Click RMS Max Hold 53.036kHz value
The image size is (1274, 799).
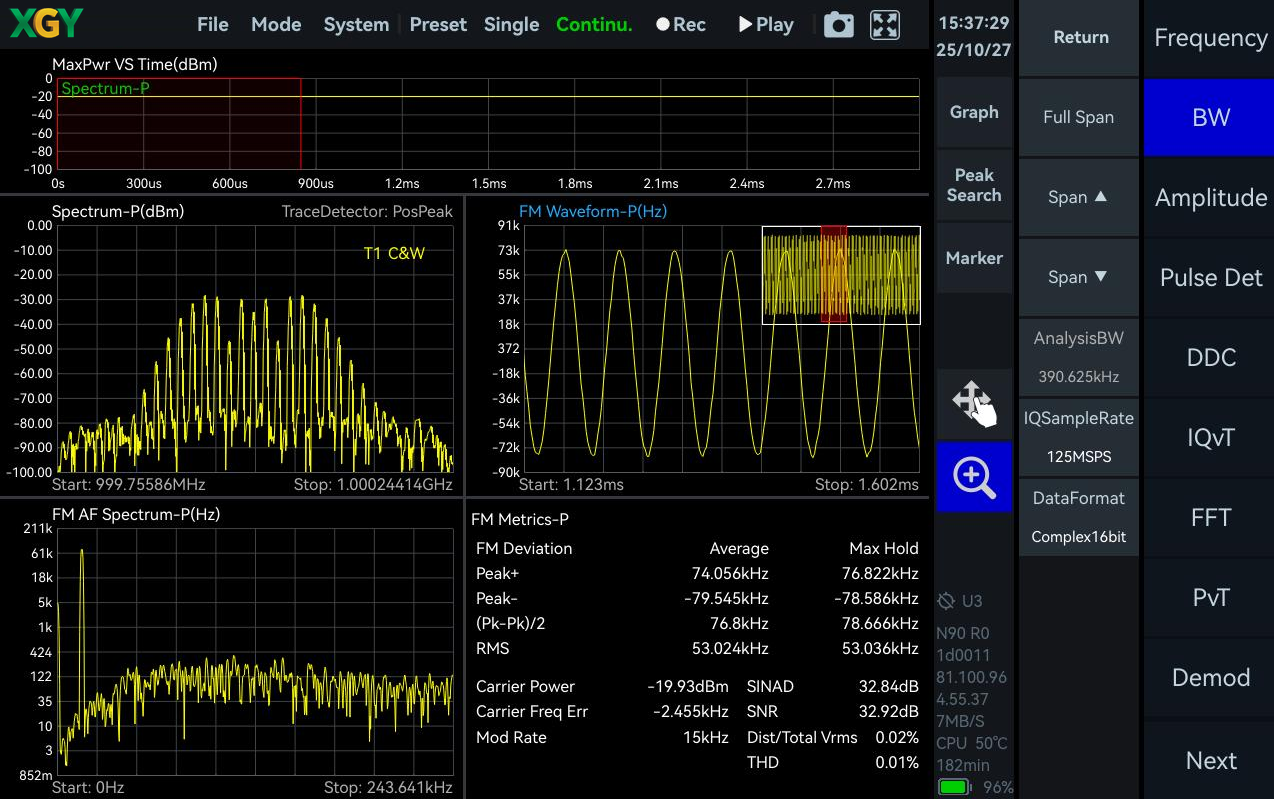tap(880, 648)
